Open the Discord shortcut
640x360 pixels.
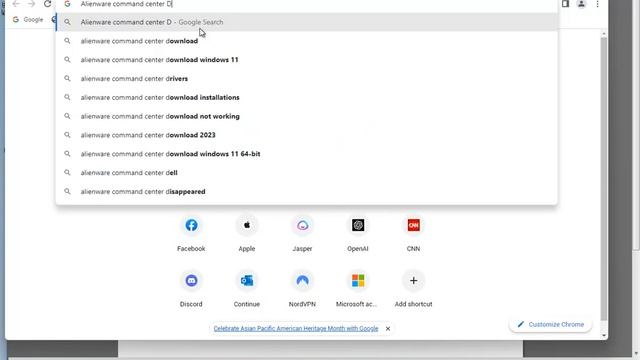tap(191, 290)
